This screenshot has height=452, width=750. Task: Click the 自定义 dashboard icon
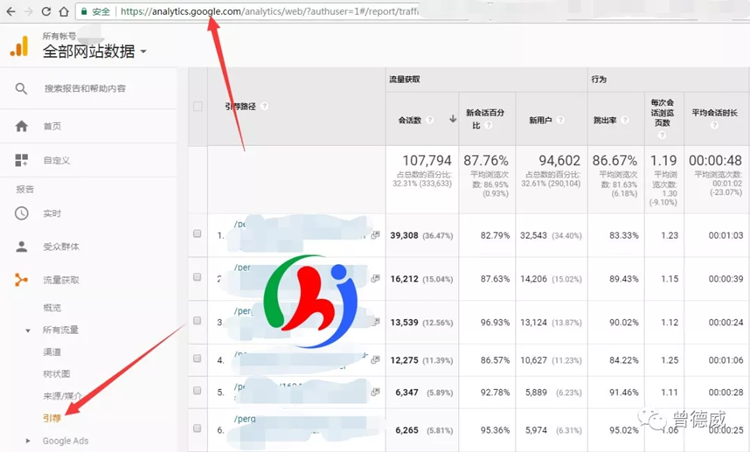[22, 160]
